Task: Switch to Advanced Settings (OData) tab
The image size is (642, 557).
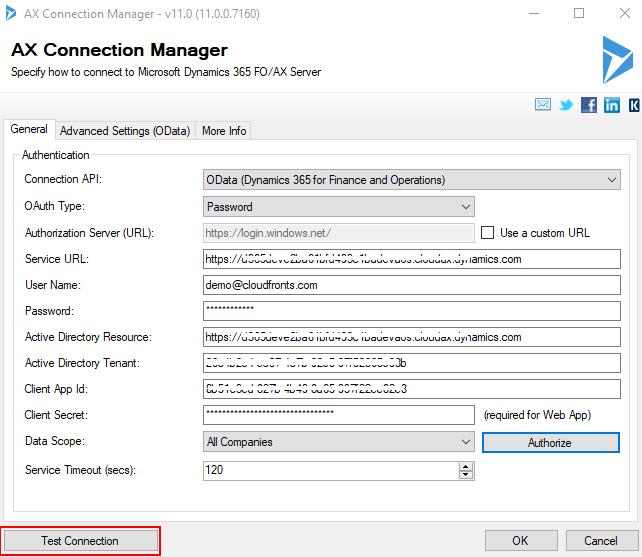Action: (x=125, y=131)
